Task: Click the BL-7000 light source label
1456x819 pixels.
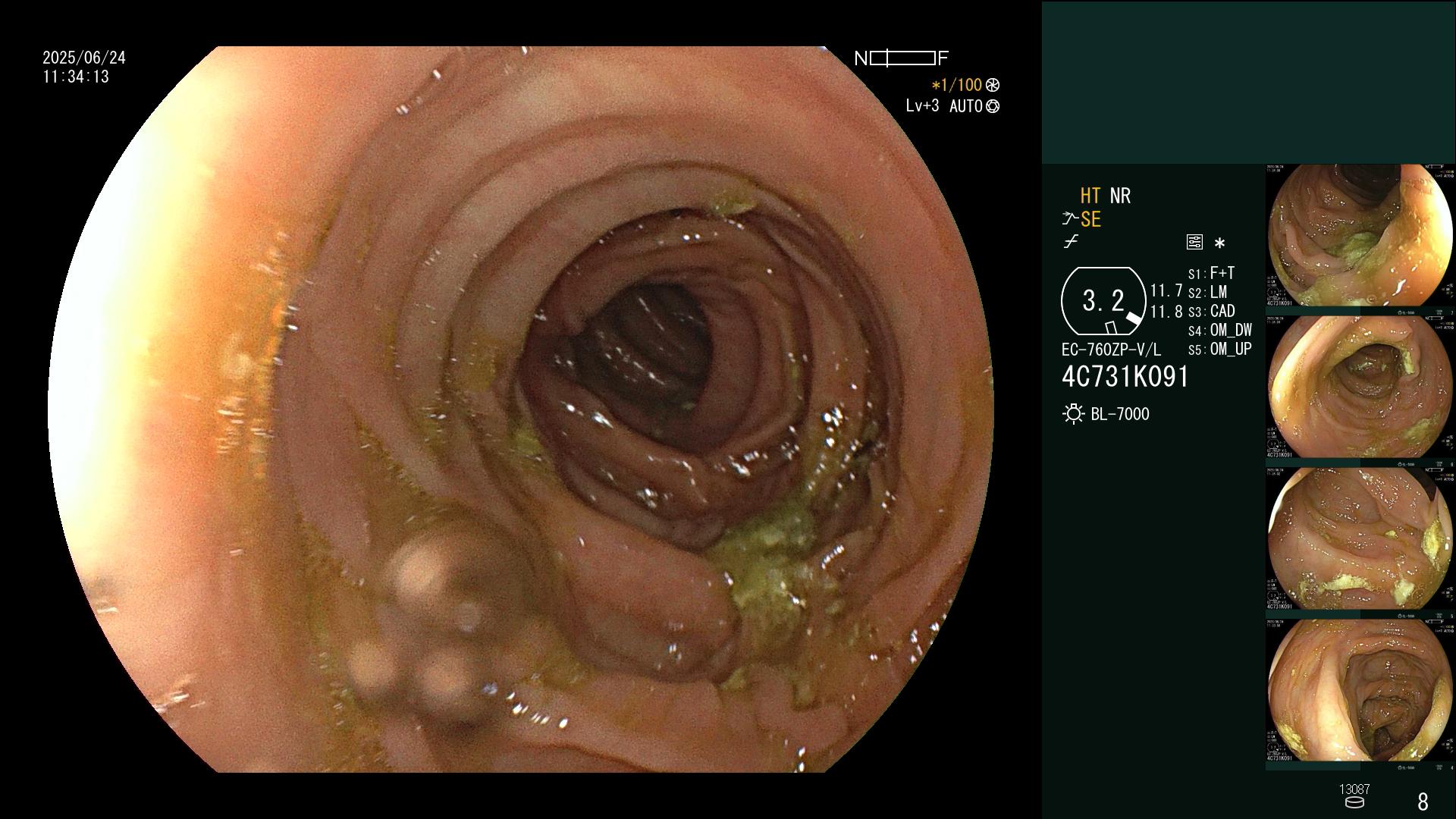Action: (x=1120, y=414)
